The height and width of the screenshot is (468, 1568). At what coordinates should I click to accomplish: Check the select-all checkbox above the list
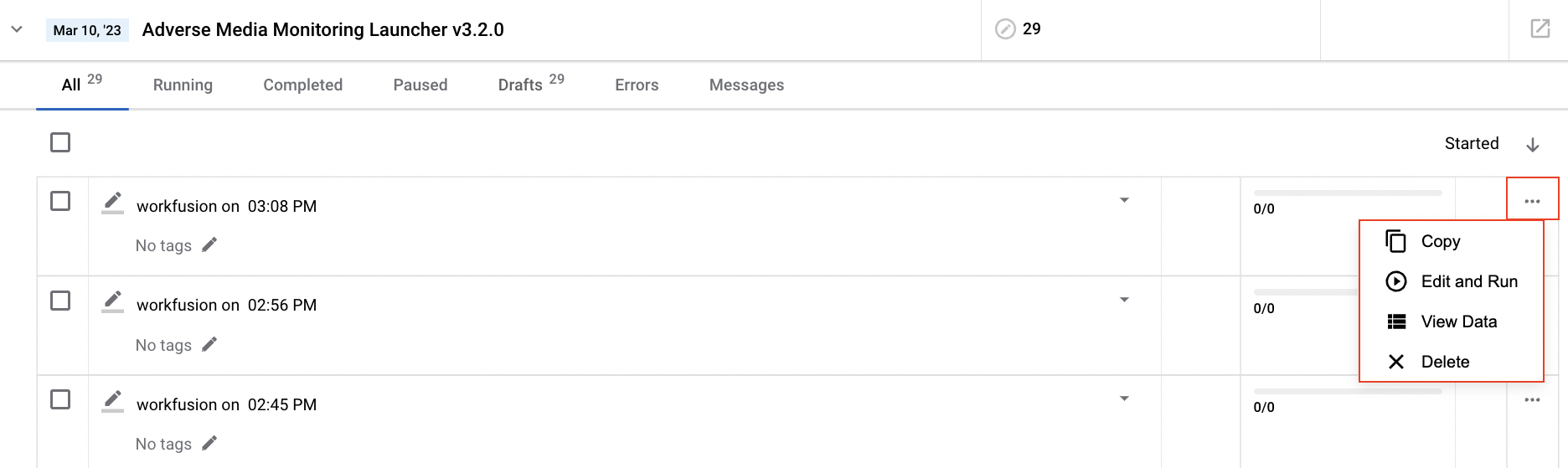click(x=60, y=142)
